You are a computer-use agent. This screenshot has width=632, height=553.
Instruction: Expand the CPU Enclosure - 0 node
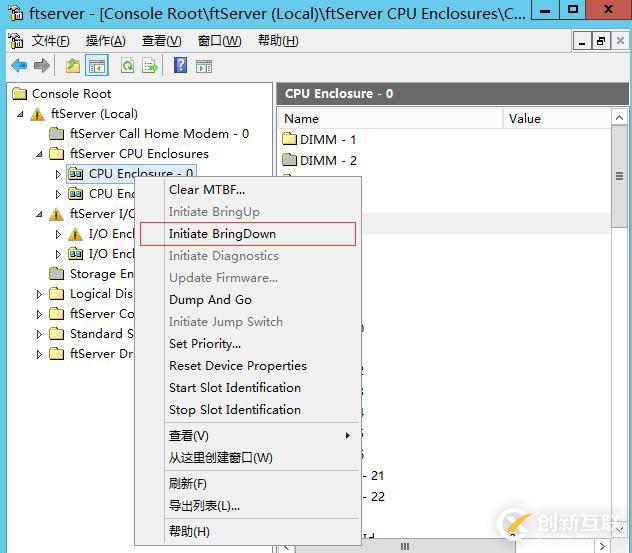[x=58, y=174]
